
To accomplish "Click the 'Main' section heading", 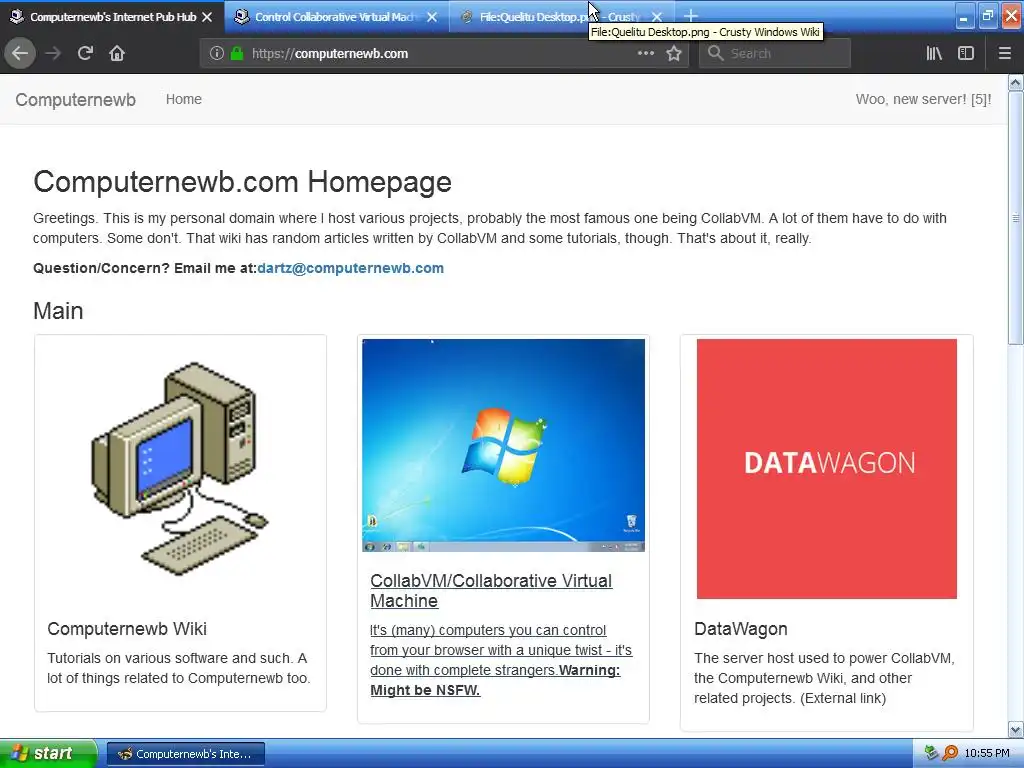I will [x=58, y=311].
